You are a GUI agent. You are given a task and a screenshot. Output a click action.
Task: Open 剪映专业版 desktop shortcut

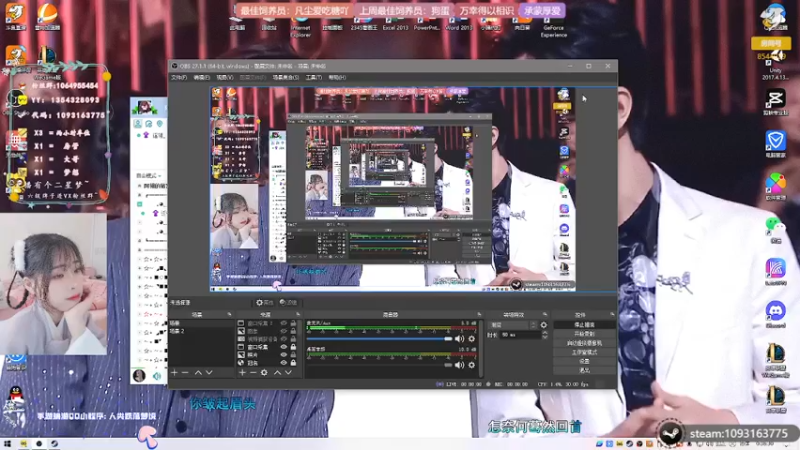(x=776, y=102)
